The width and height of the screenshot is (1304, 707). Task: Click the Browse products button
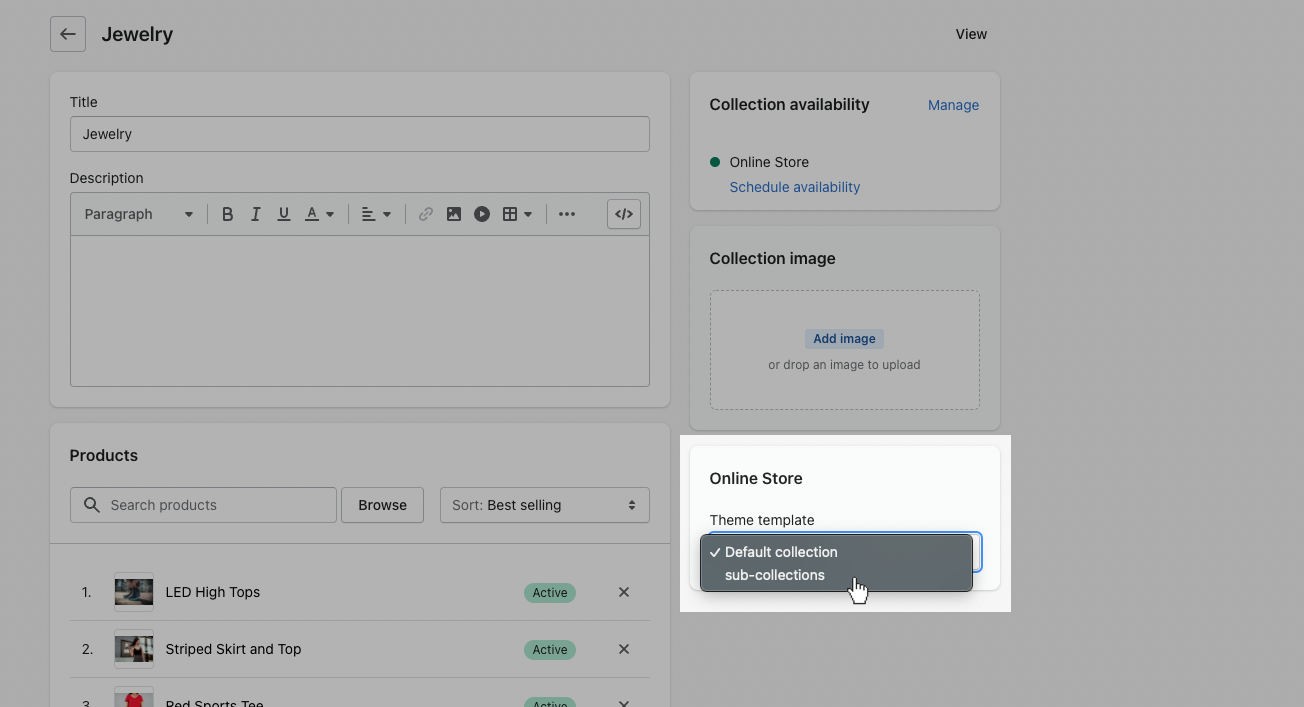(382, 505)
